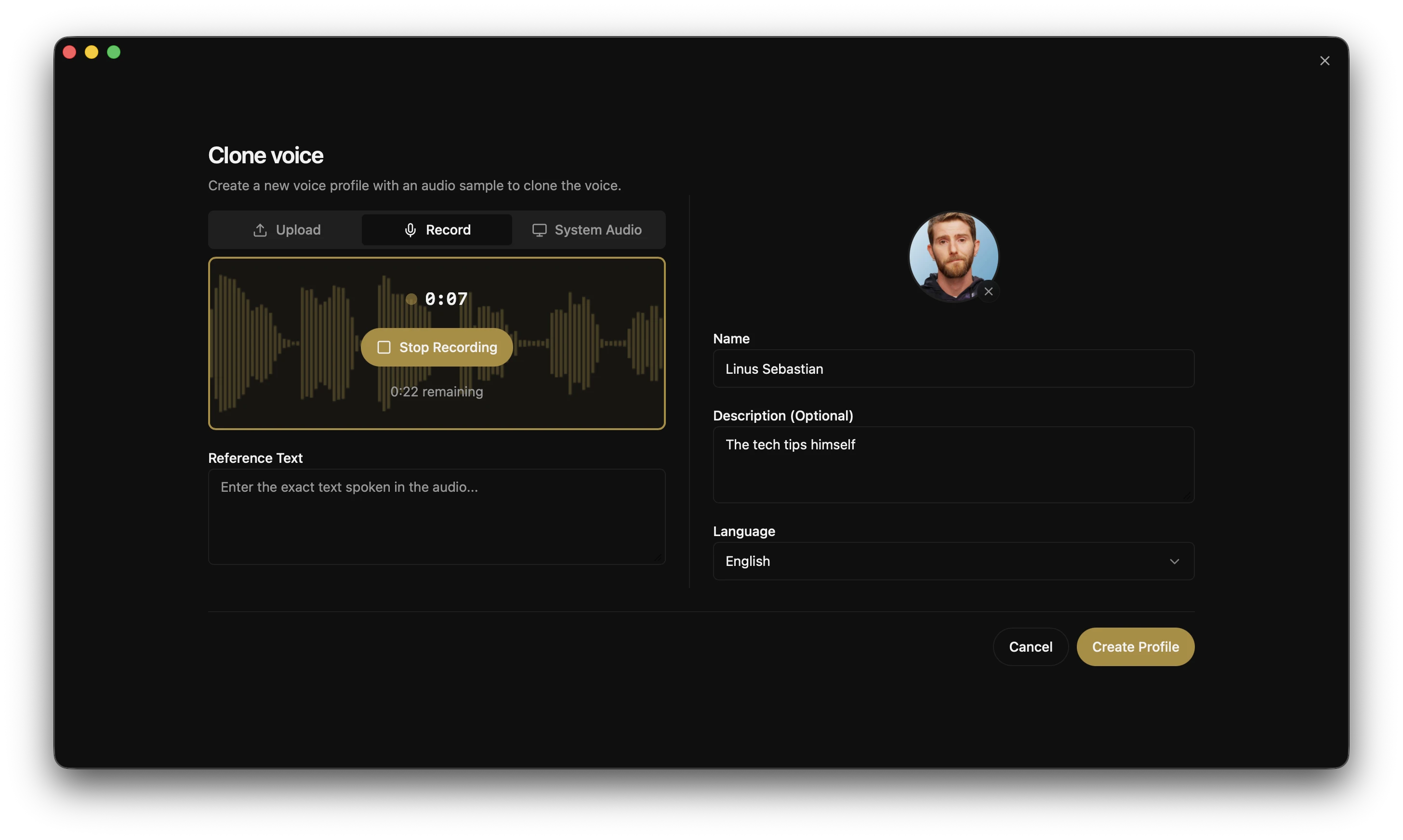Image resolution: width=1403 pixels, height=840 pixels.
Task: Switch to the Upload tab
Action: [x=286, y=230]
